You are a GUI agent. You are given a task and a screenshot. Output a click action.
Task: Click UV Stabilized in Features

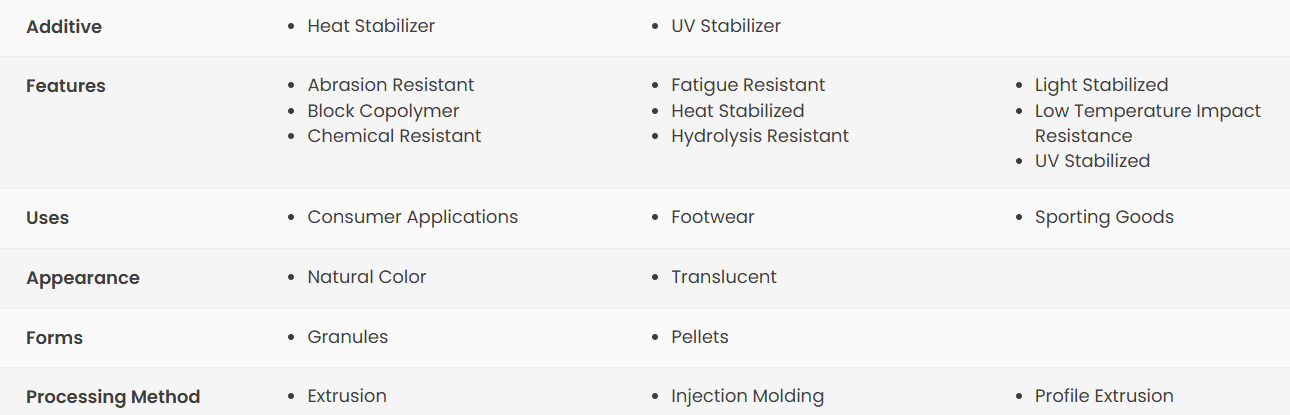pos(1092,161)
